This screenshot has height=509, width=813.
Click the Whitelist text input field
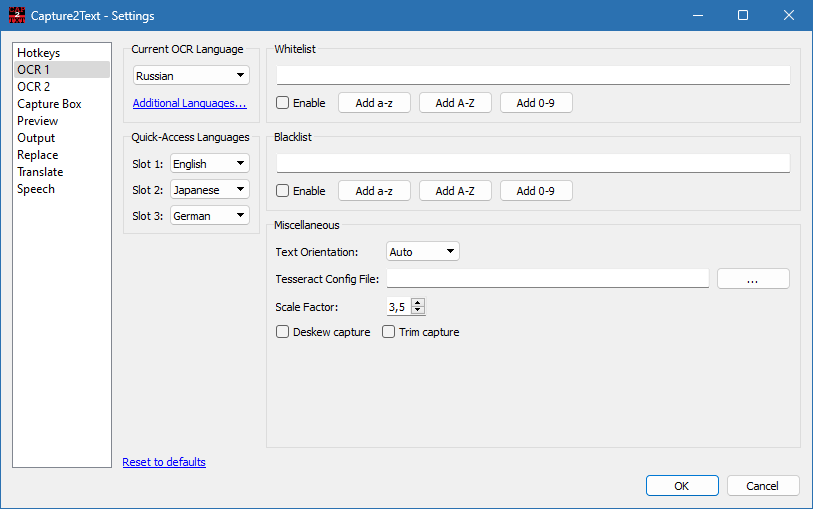[x=533, y=75]
